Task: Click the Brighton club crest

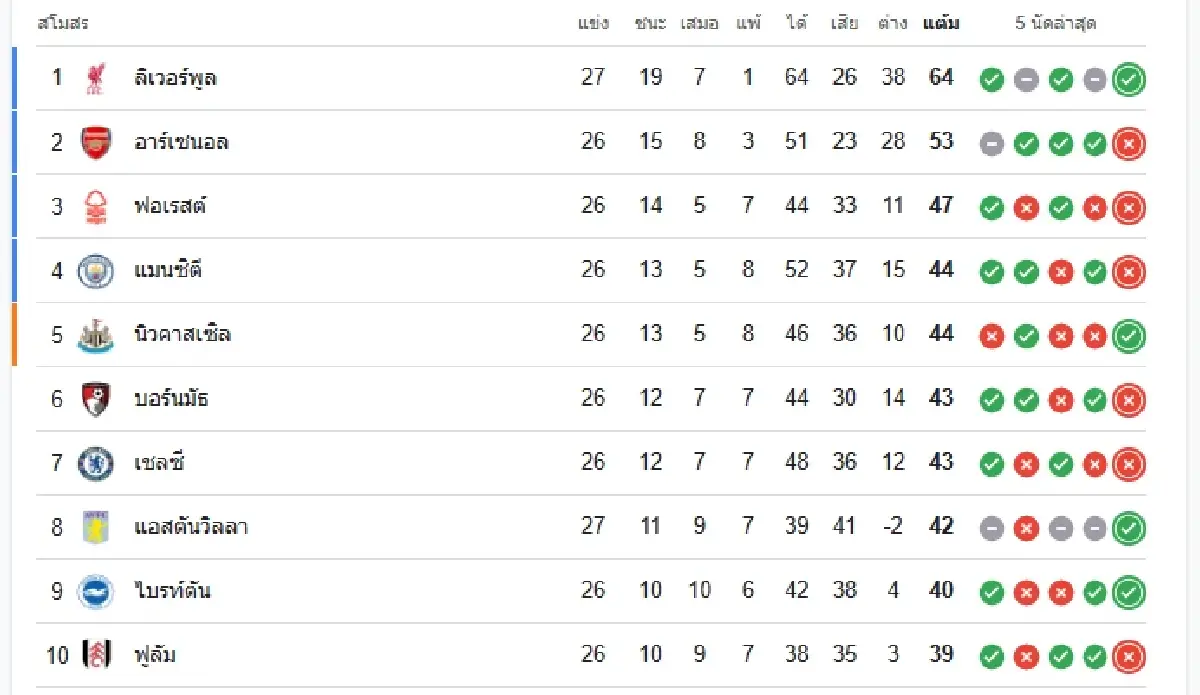Action: tap(95, 591)
